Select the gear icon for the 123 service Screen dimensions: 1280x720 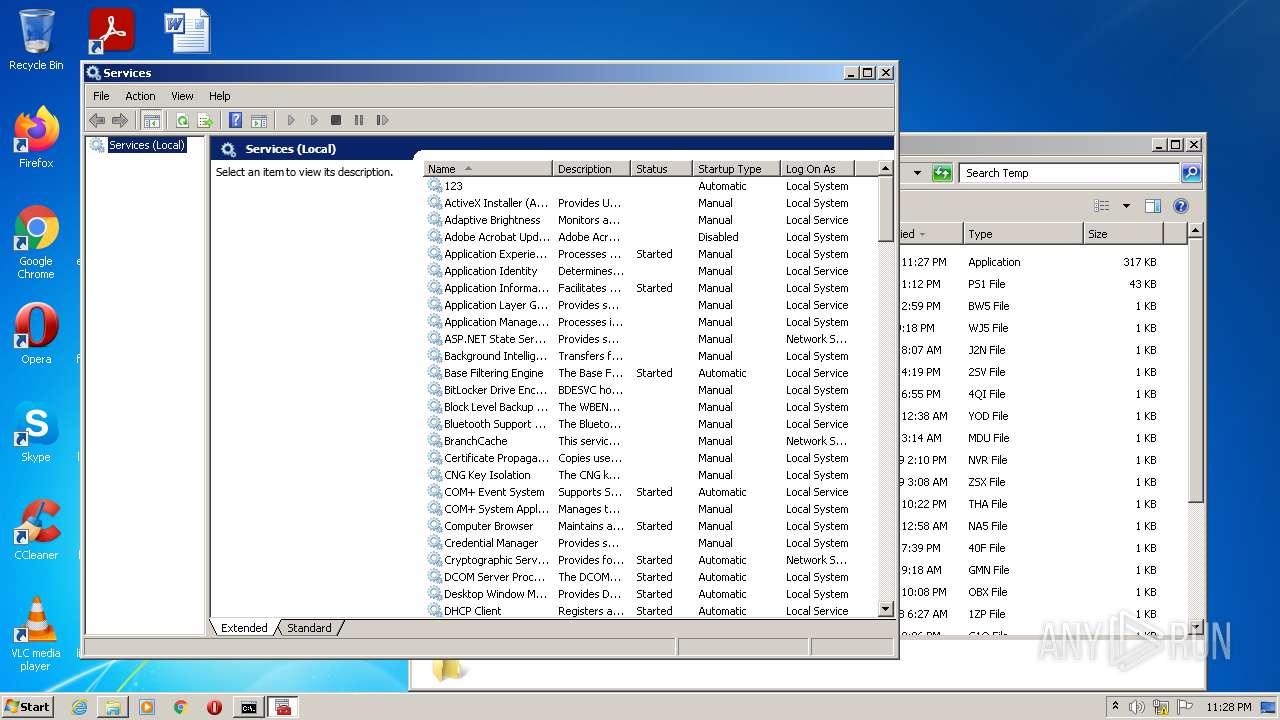click(x=434, y=186)
